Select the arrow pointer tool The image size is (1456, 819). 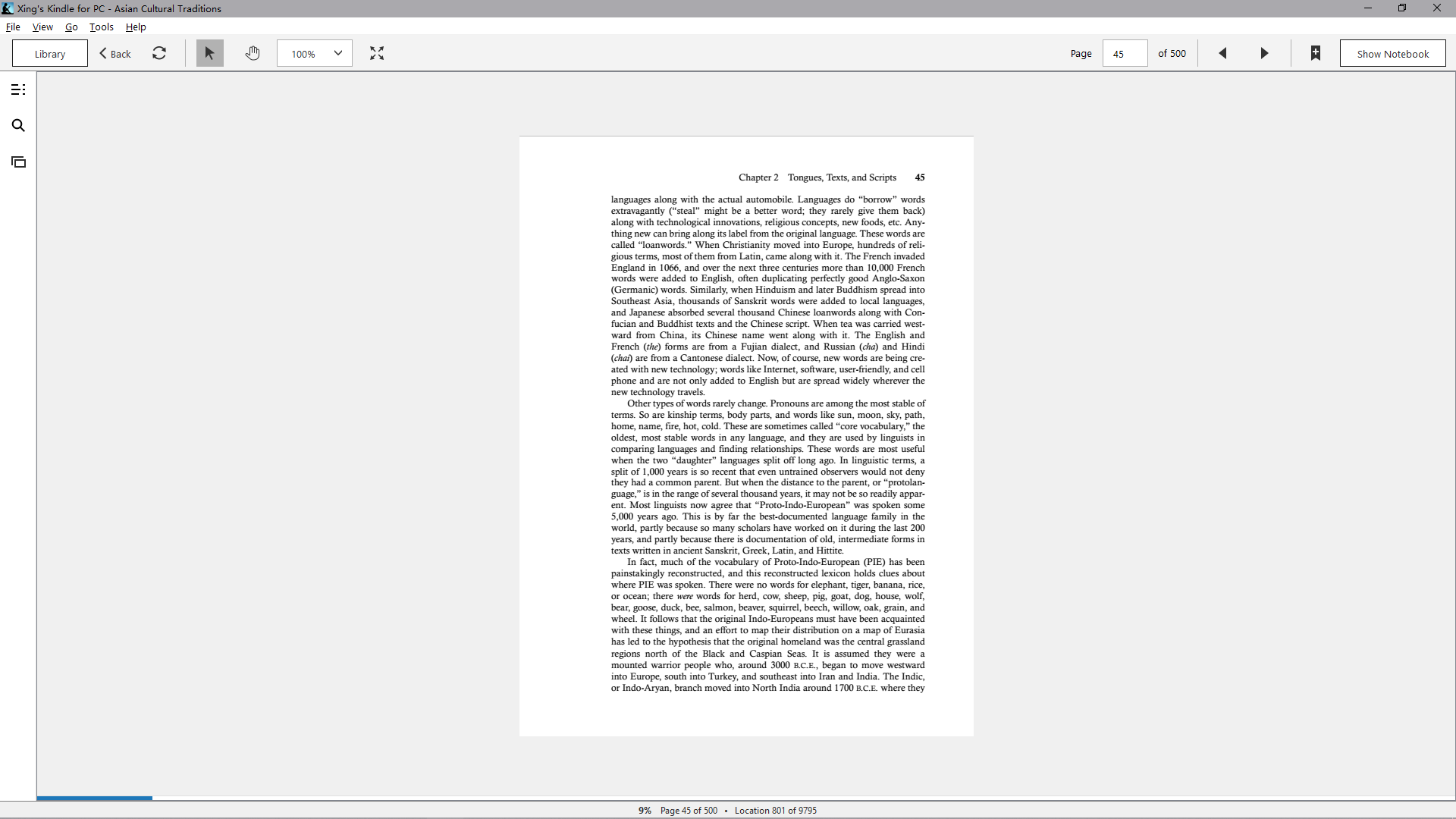(210, 53)
